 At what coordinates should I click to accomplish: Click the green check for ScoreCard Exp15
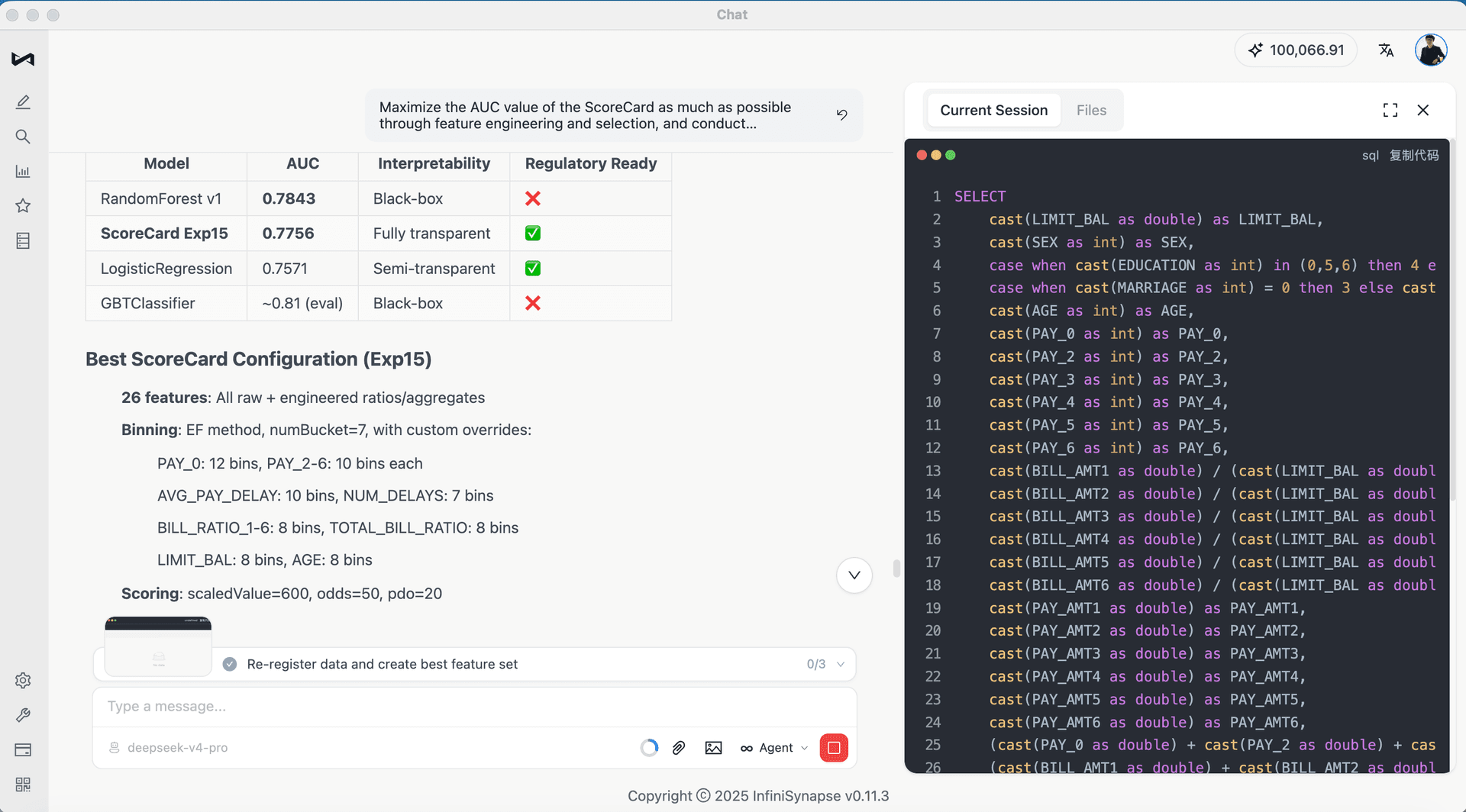click(x=533, y=234)
